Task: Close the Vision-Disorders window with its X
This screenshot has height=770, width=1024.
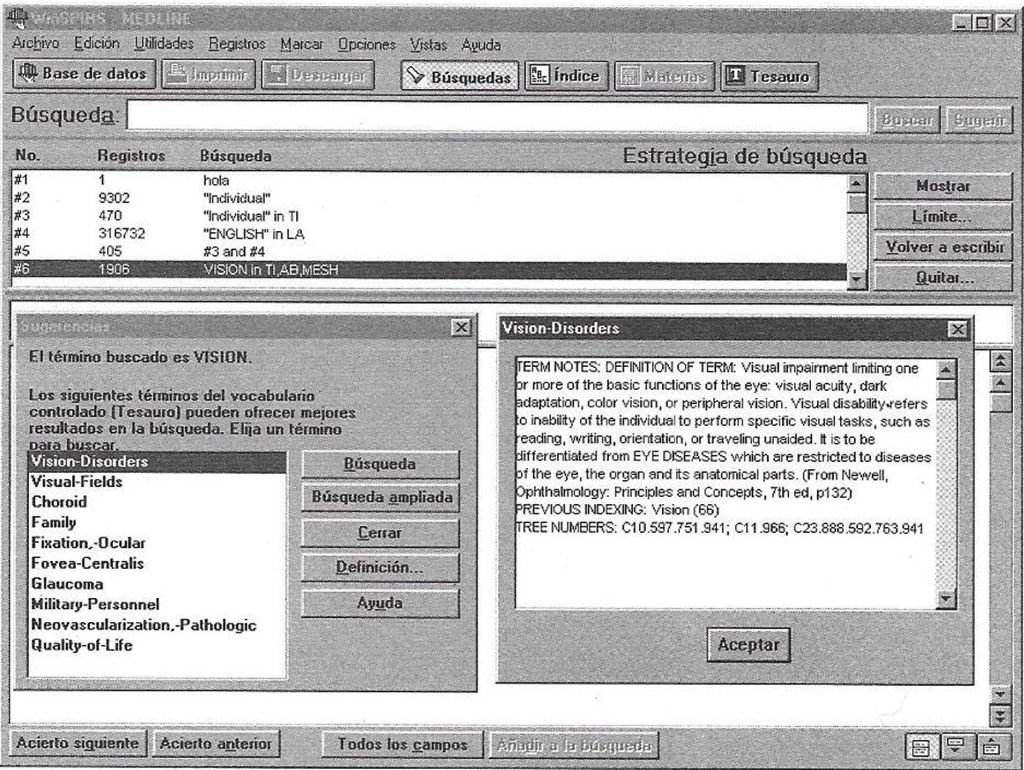Action: pyautogui.click(x=957, y=329)
